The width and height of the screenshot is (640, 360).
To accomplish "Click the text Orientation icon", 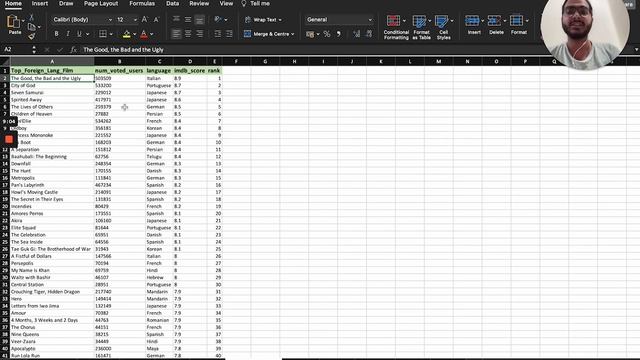I will pyautogui.click(x=218, y=19).
